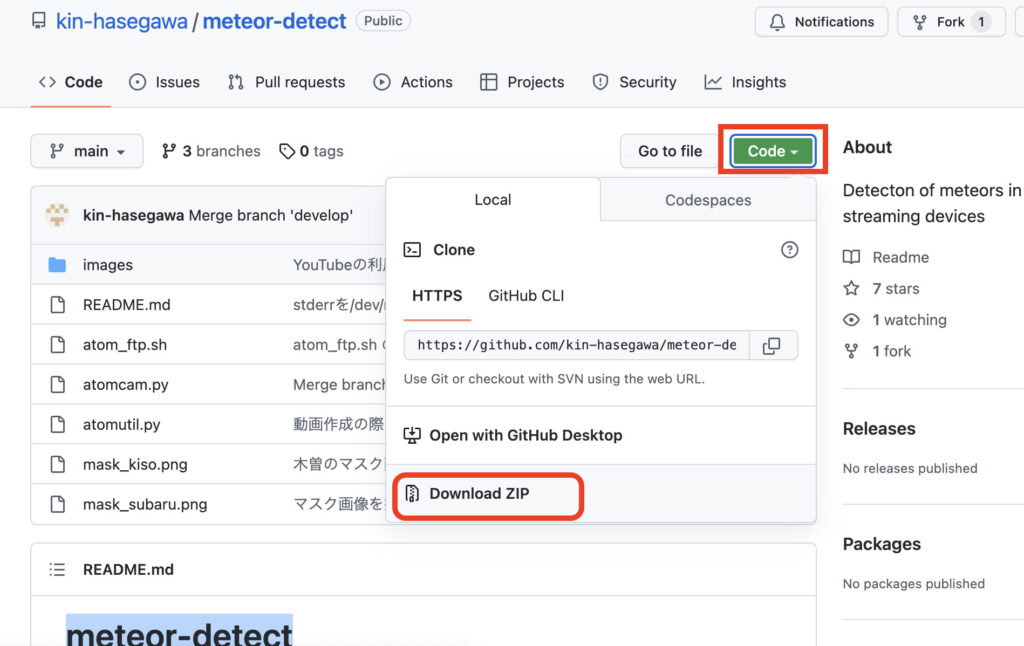Switch to the Codespaces tab
This screenshot has width=1024, height=646.
(708, 200)
